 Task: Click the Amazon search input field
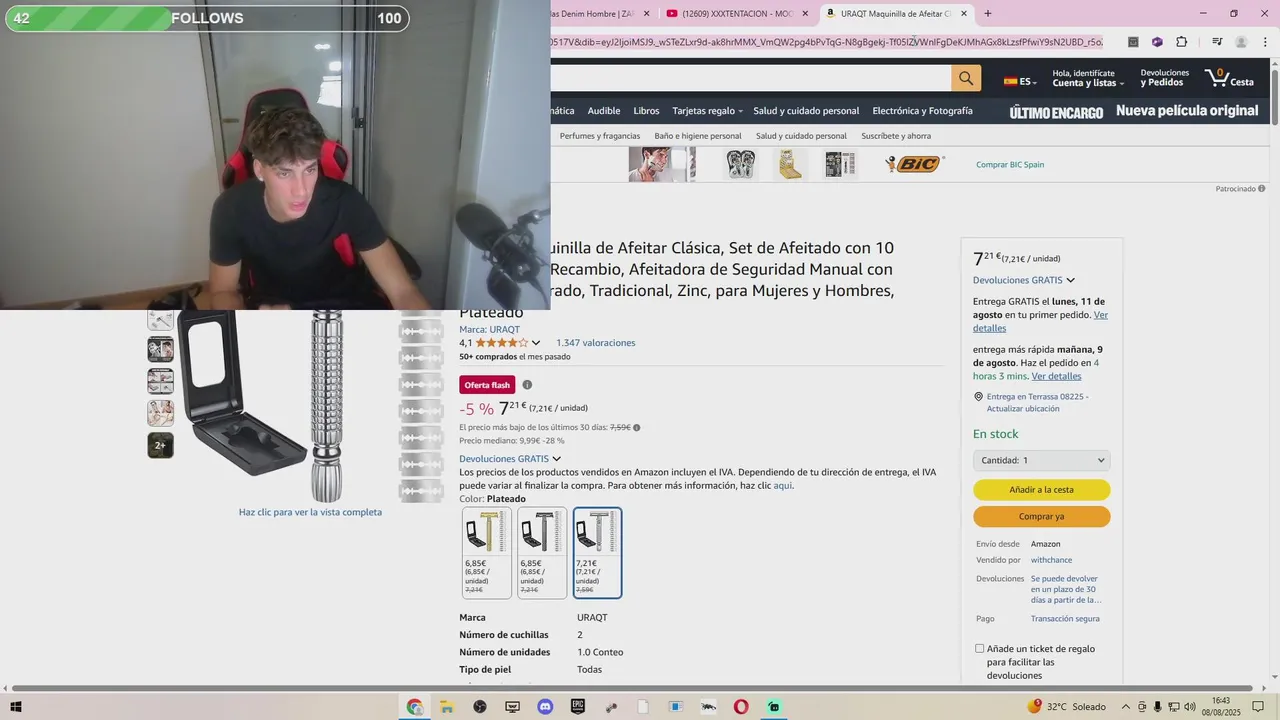coord(750,78)
